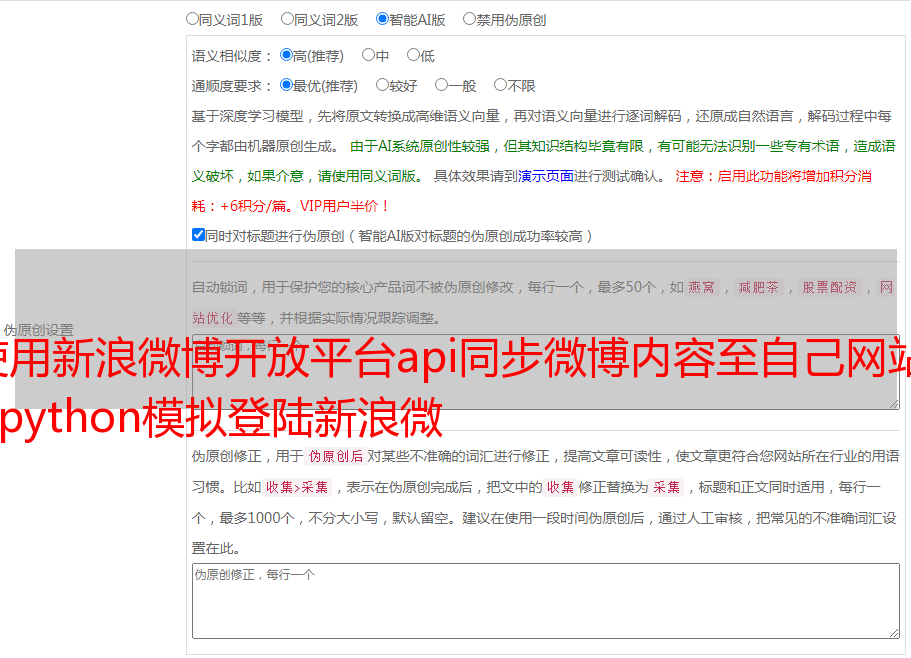
Task: Set 通顺度要求 to 较好
Action: tap(382, 85)
